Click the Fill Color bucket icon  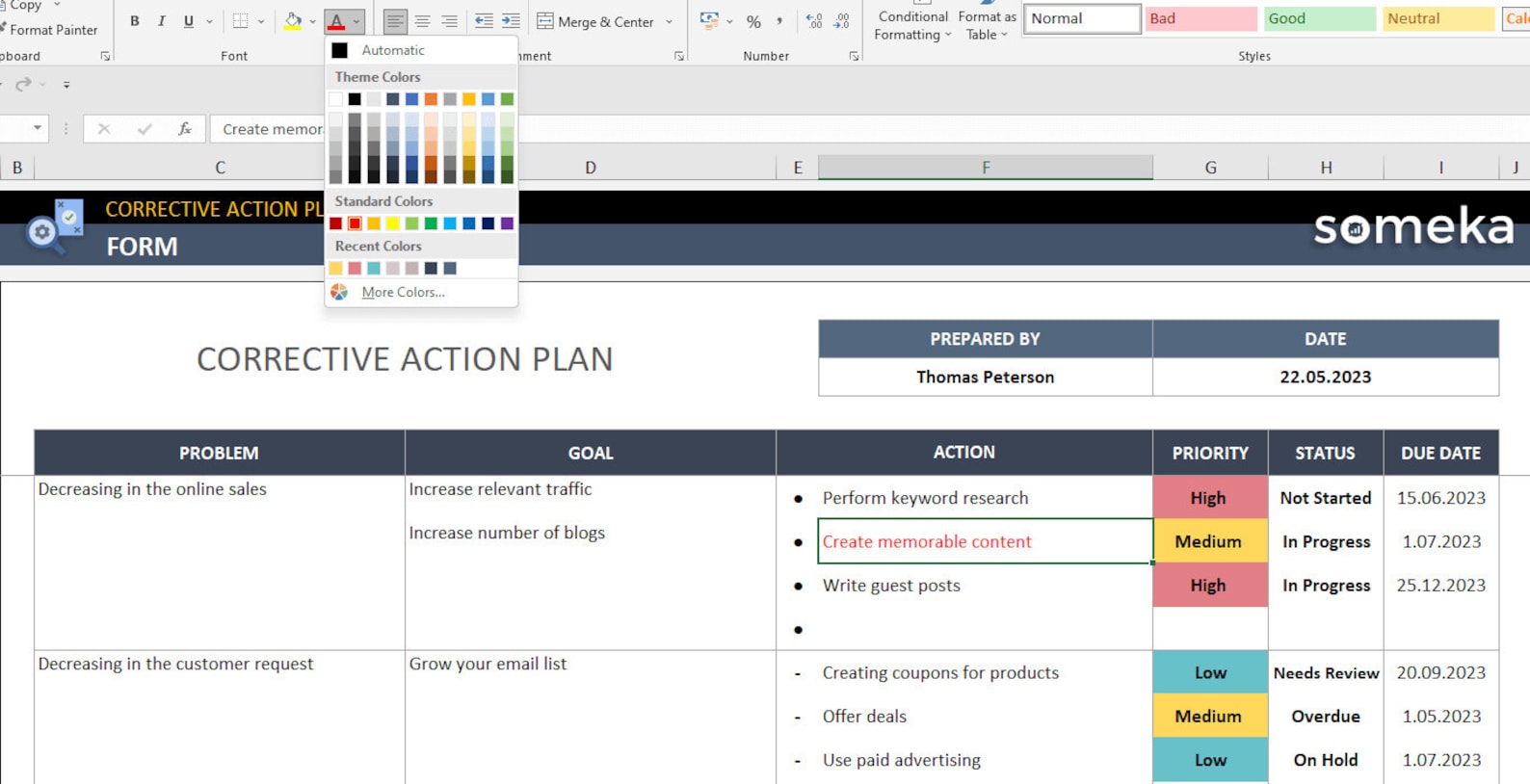[x=293, y=21]
